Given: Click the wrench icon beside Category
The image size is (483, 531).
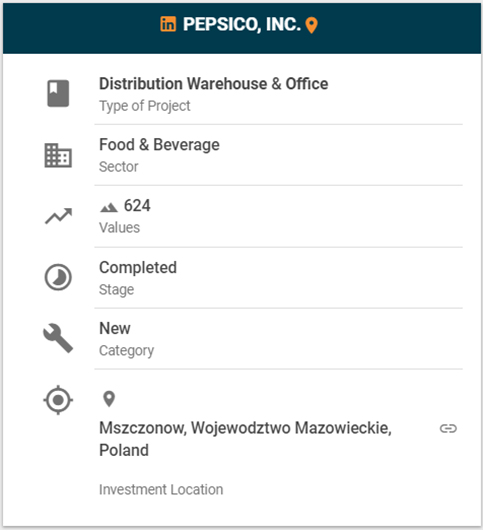Looking at the screenshot, I should [x=58, y=338].
